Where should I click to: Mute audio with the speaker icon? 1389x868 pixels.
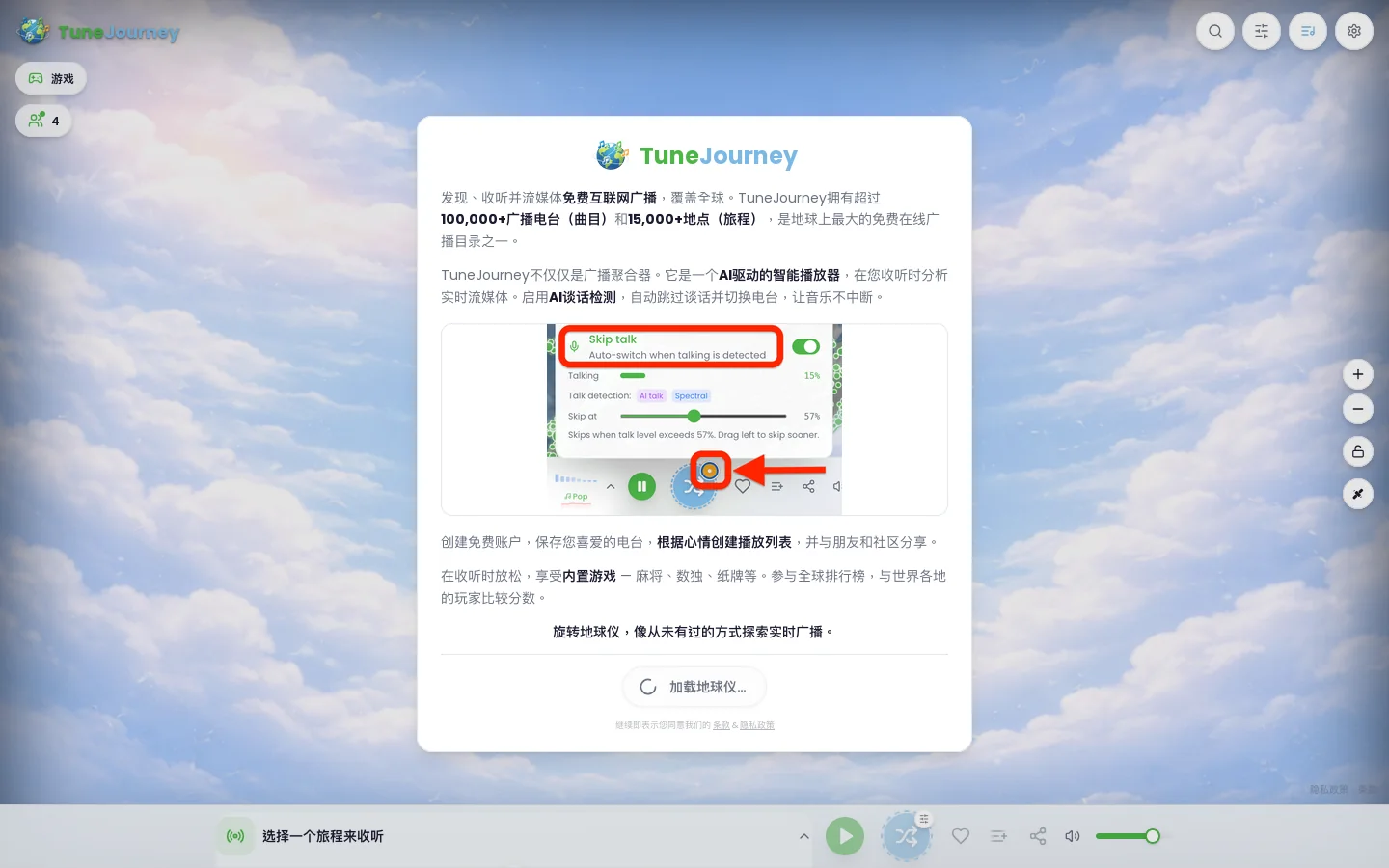click(x=1073, y=836)
